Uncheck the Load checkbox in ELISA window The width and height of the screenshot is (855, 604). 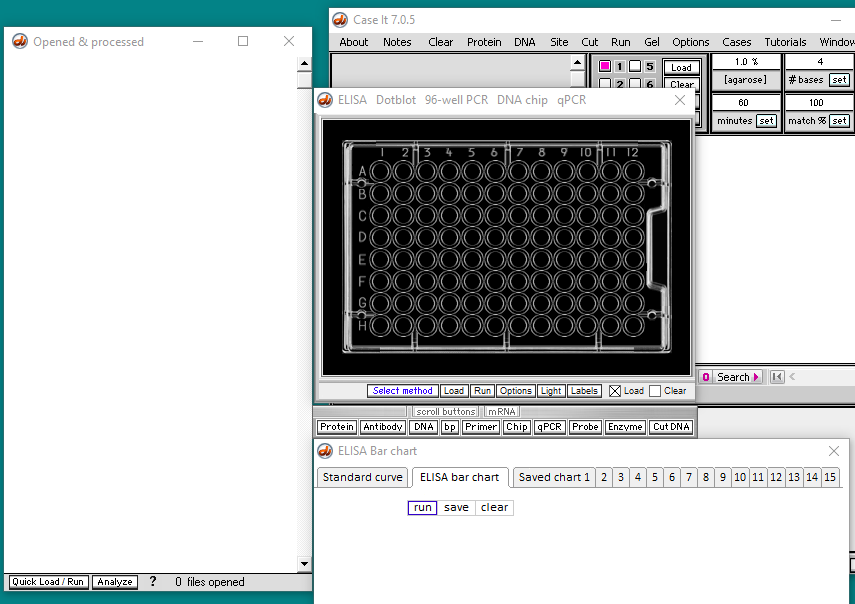pos(615,391)
